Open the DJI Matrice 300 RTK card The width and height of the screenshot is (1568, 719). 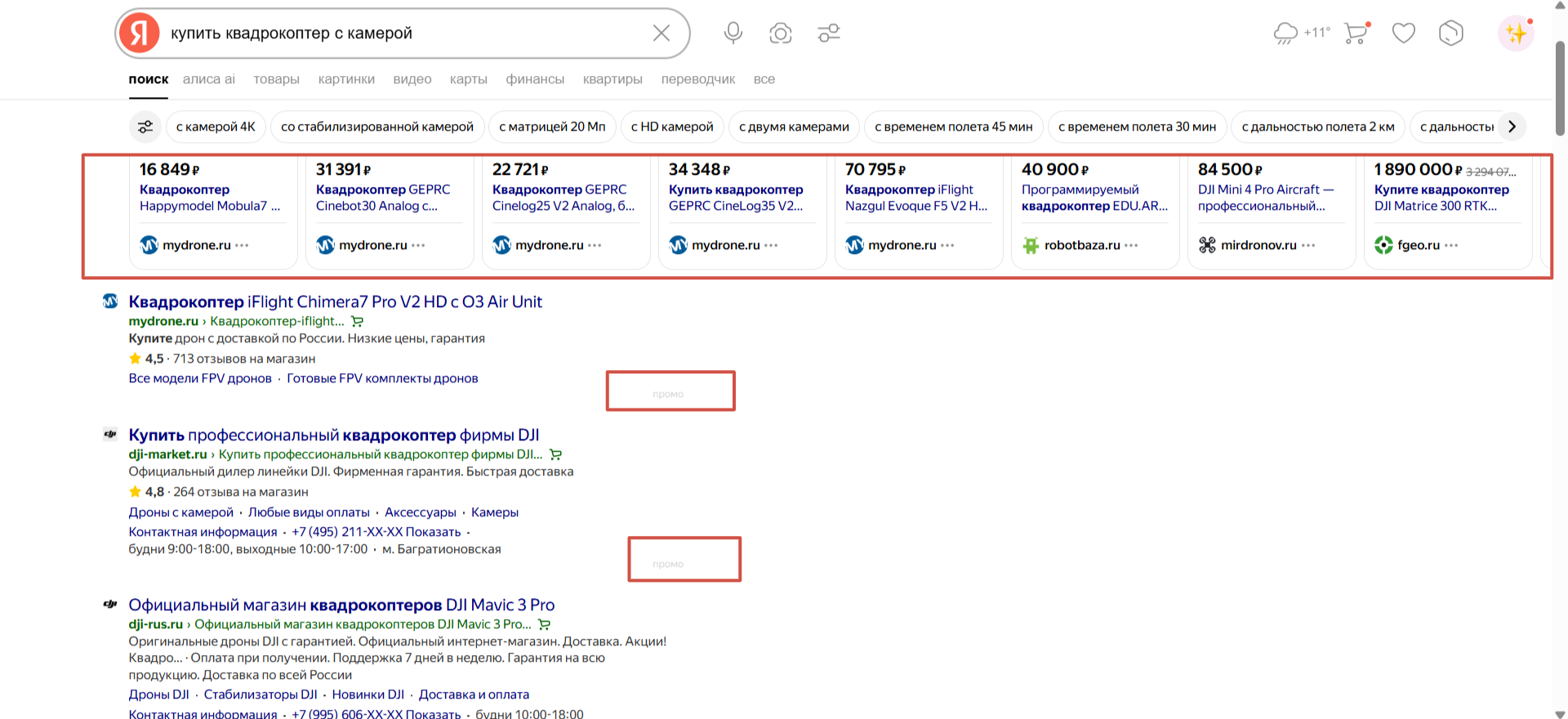(1448, 212)
